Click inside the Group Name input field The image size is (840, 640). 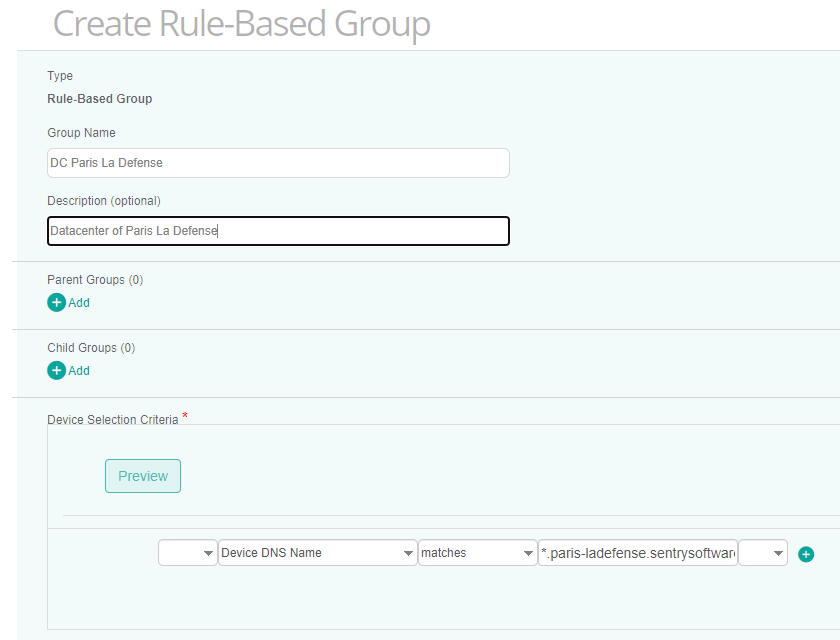[x=278, y=162]
